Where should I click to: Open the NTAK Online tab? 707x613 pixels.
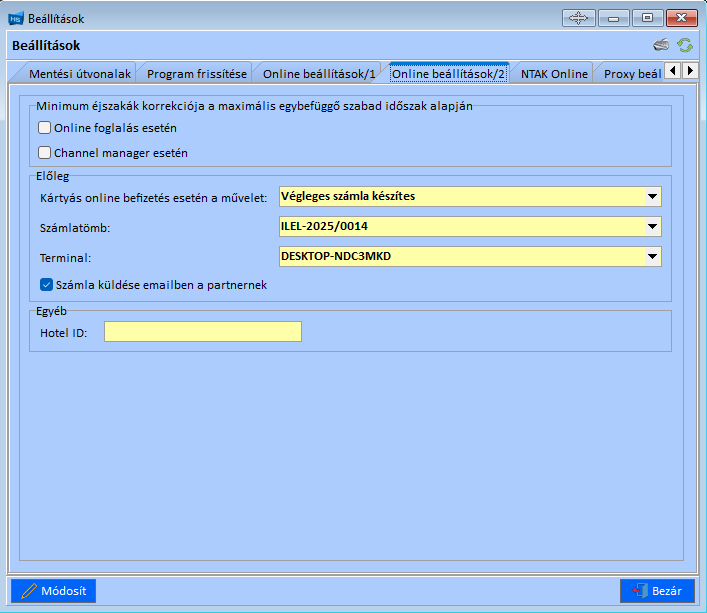(x=554, y=74)
